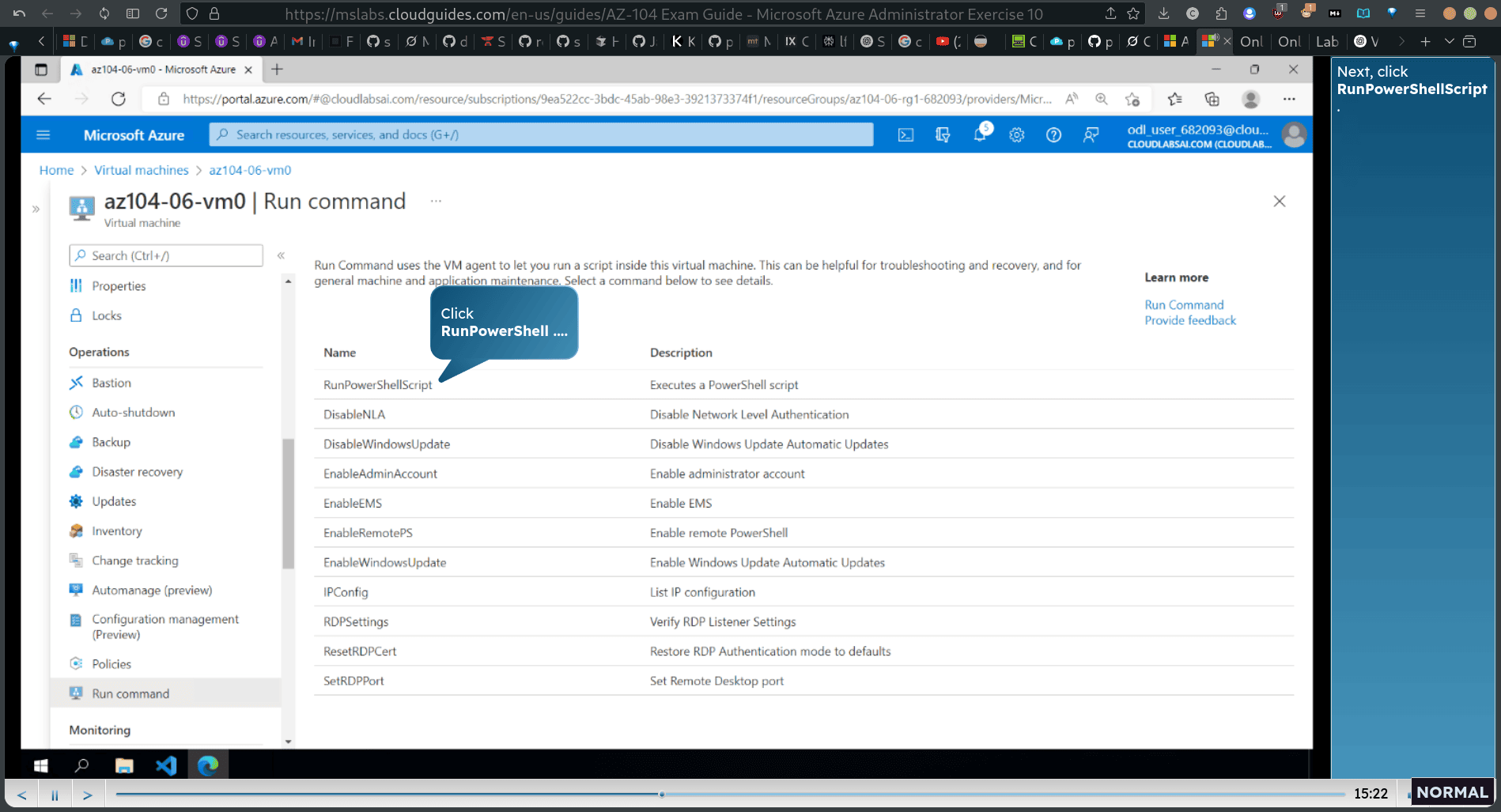Select IPConfig command
The height and width of the screenshot is (812, 1501).
point(346,592)
